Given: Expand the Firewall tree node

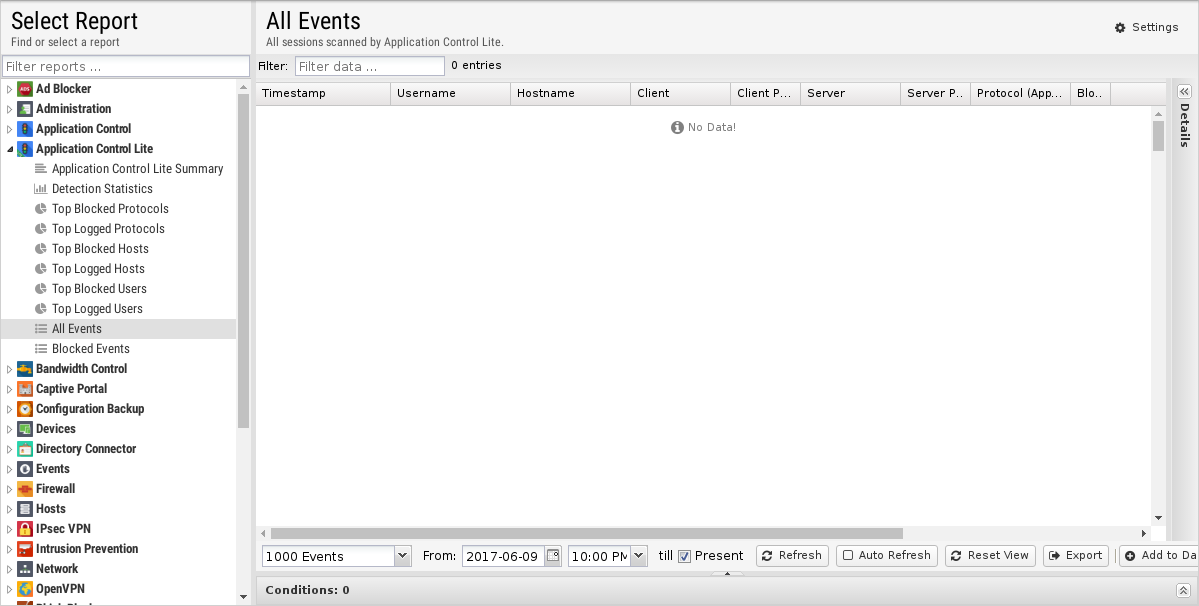Looking at the screenshot, I should 9,488.
